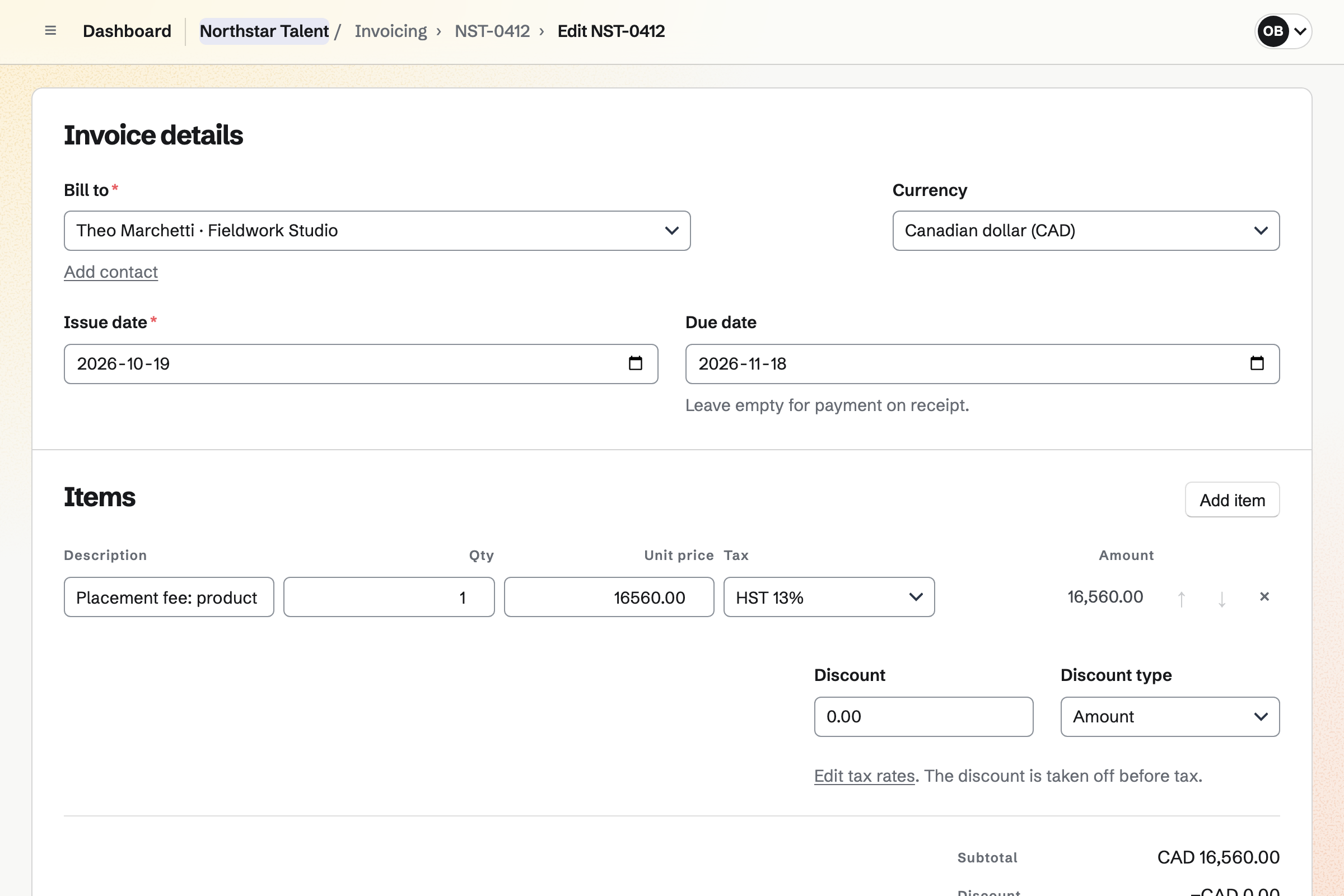This screenshot has height=896, width=1344.
Task: Focus the item Description field
Action: (x=169, y=597)
